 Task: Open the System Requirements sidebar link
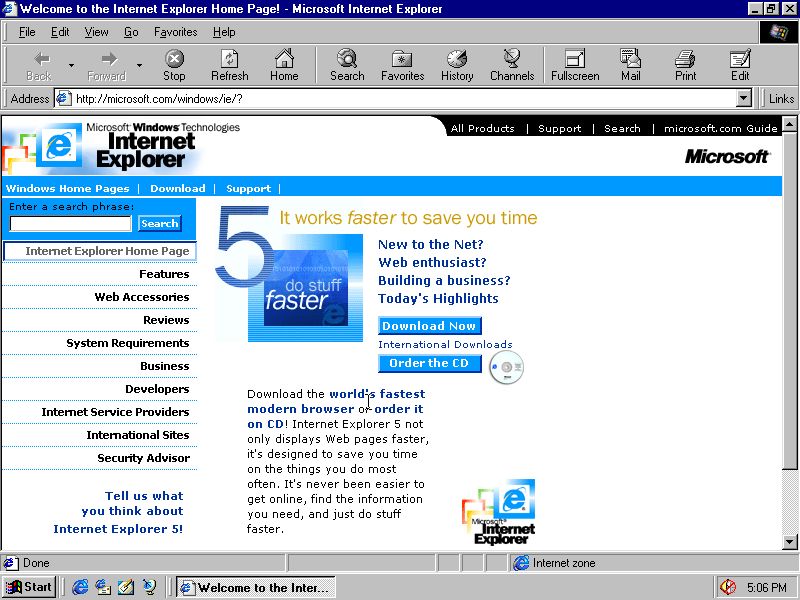[x=128, y=343]
